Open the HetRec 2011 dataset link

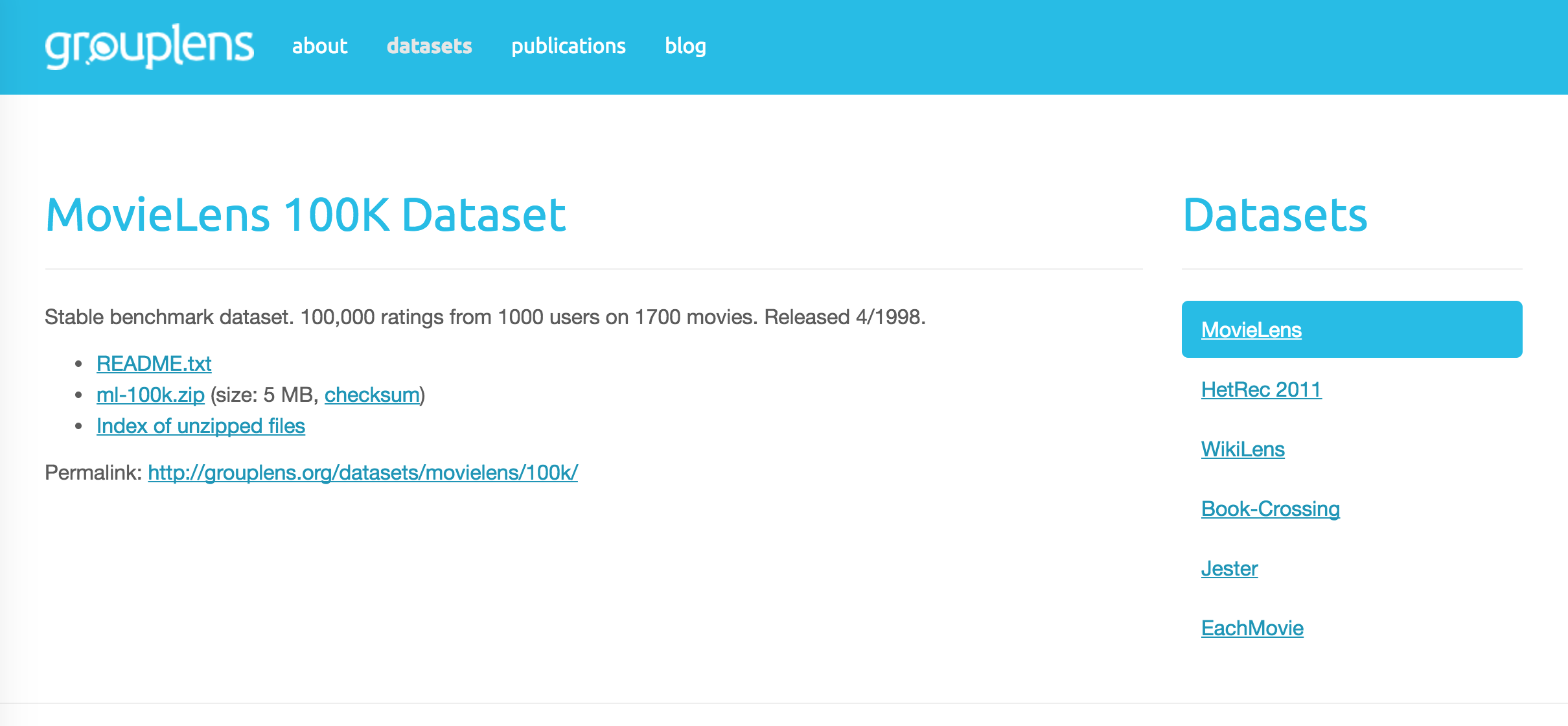pyautogui.click(x=1261, y=390)
